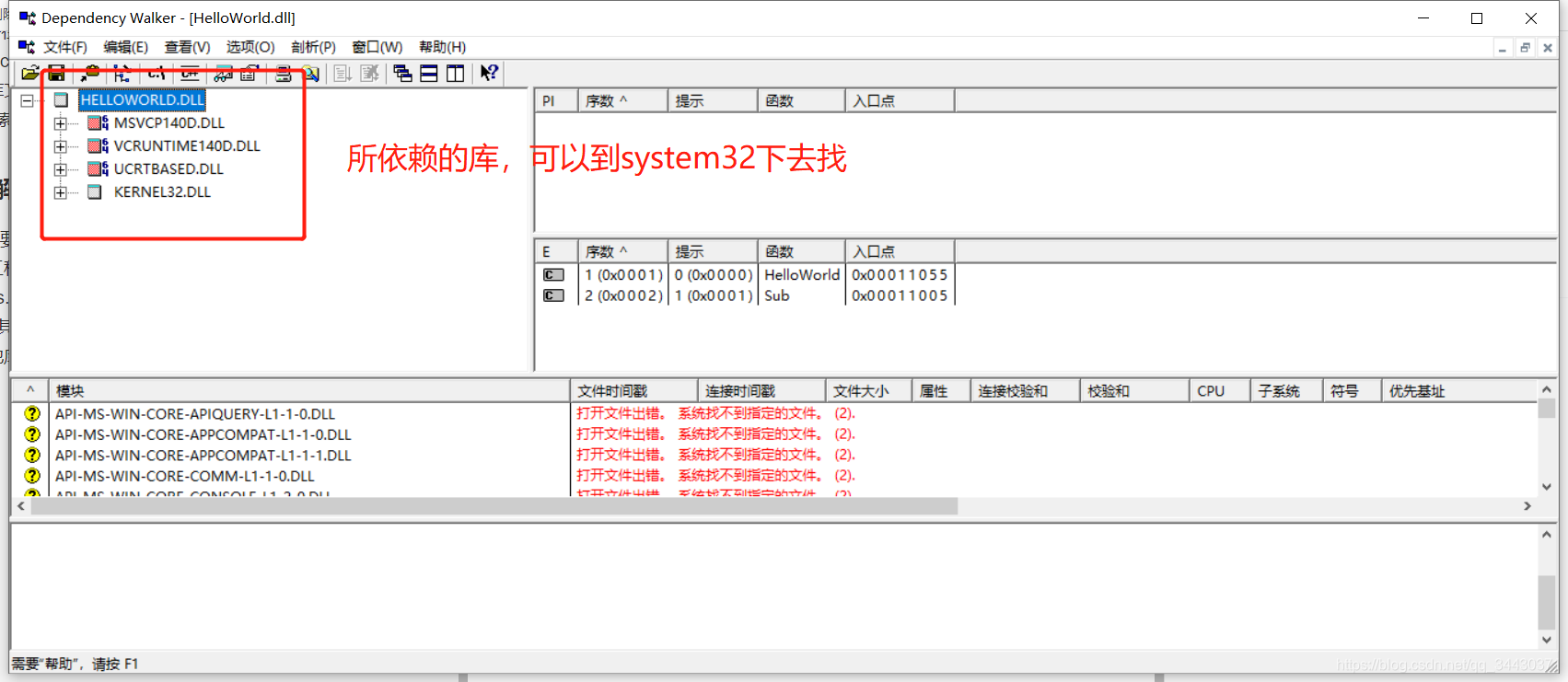Sort exports by E column header

pyautogui.click(x=556, y=252)
